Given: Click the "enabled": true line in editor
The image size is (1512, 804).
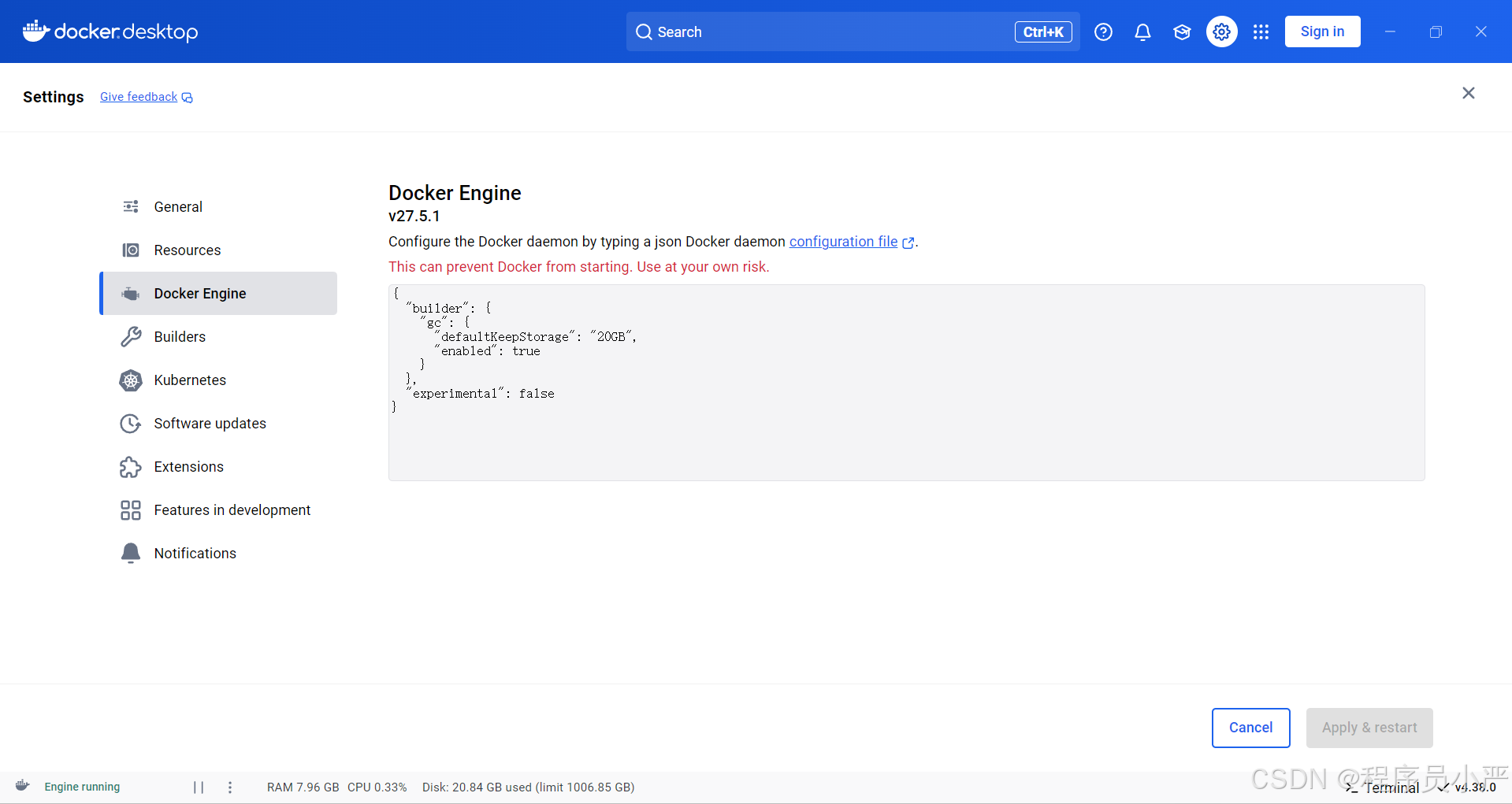Looking at the screenshot, I should [x=487, y=350].
